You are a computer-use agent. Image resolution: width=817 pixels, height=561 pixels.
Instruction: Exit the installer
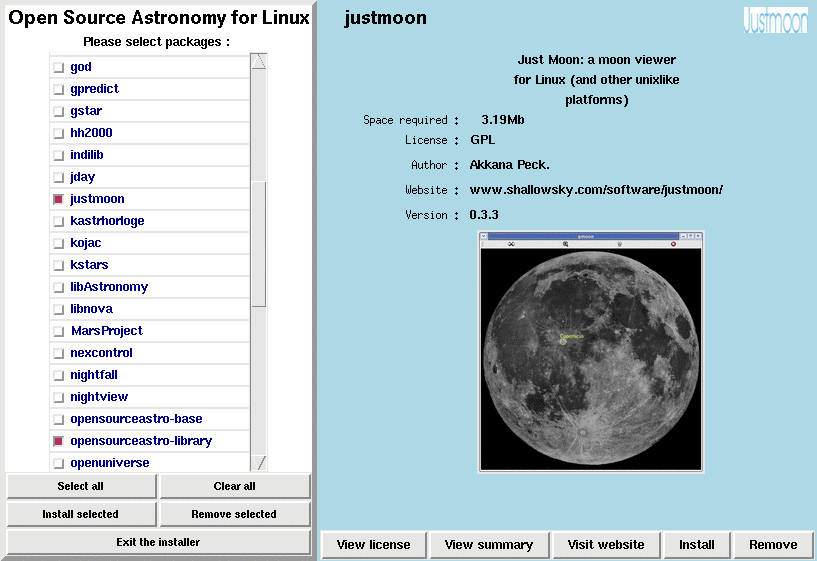158,542
